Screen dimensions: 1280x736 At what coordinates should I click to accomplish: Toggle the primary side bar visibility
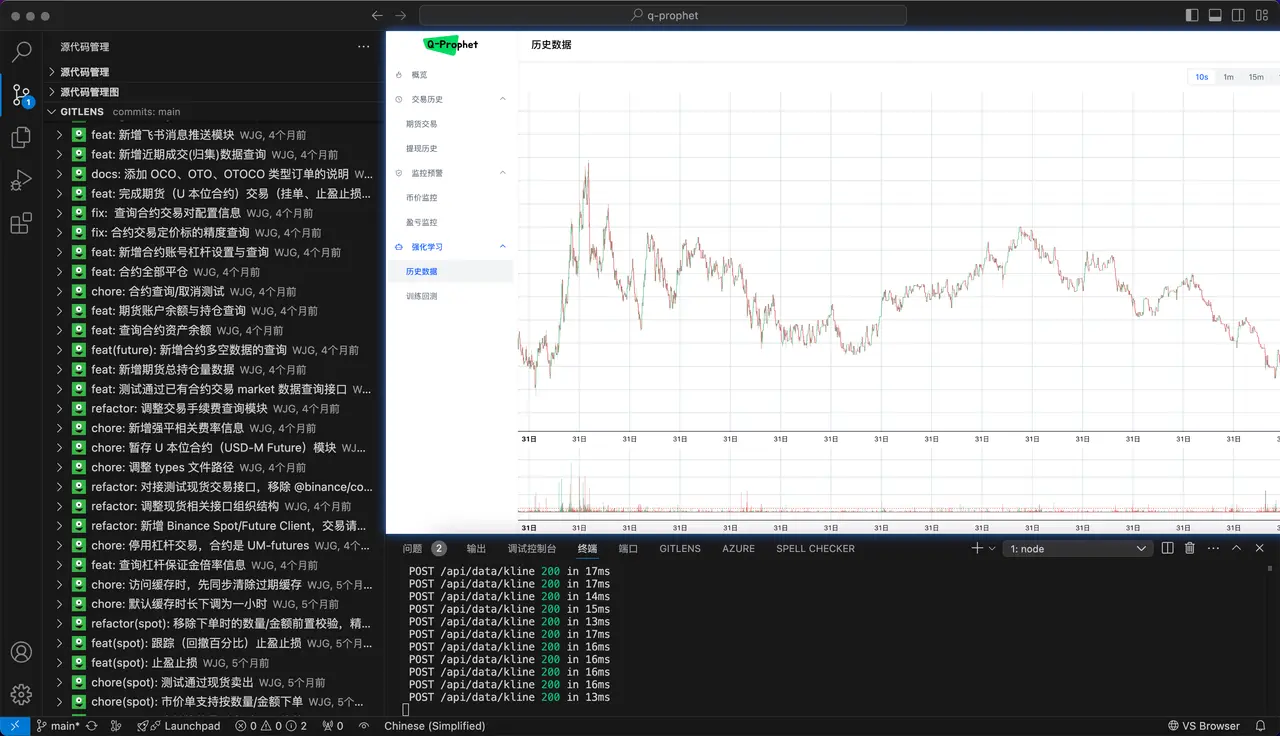click(x=1192, y=15)
